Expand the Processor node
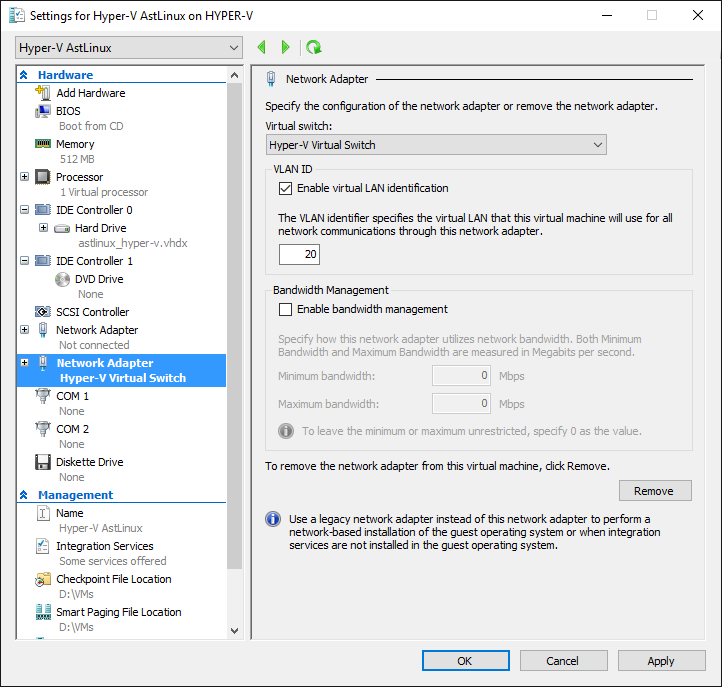 point(24,176)
